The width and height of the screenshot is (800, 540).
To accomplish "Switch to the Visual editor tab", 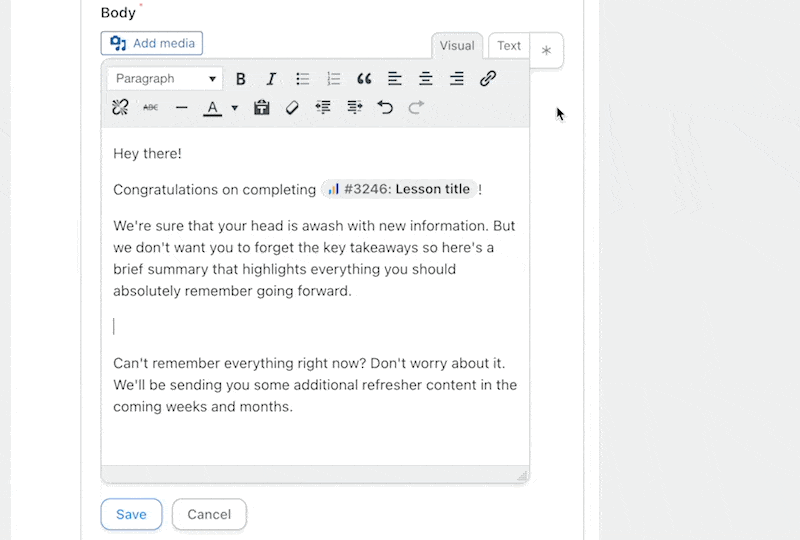I will (457, 46).
